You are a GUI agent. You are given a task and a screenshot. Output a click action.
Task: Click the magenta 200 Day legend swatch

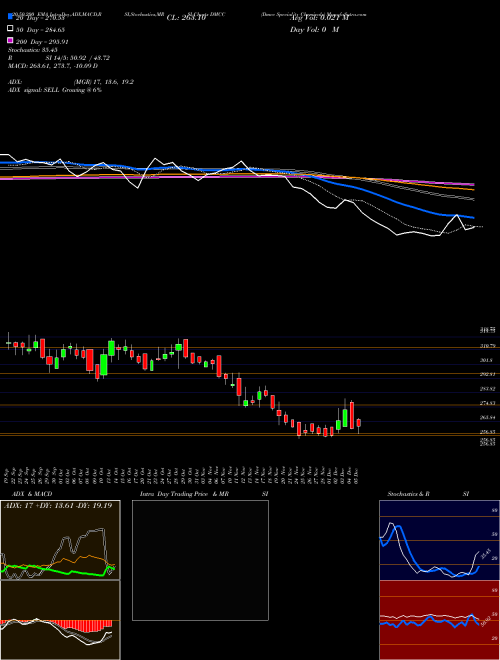(x=10, y=40)
